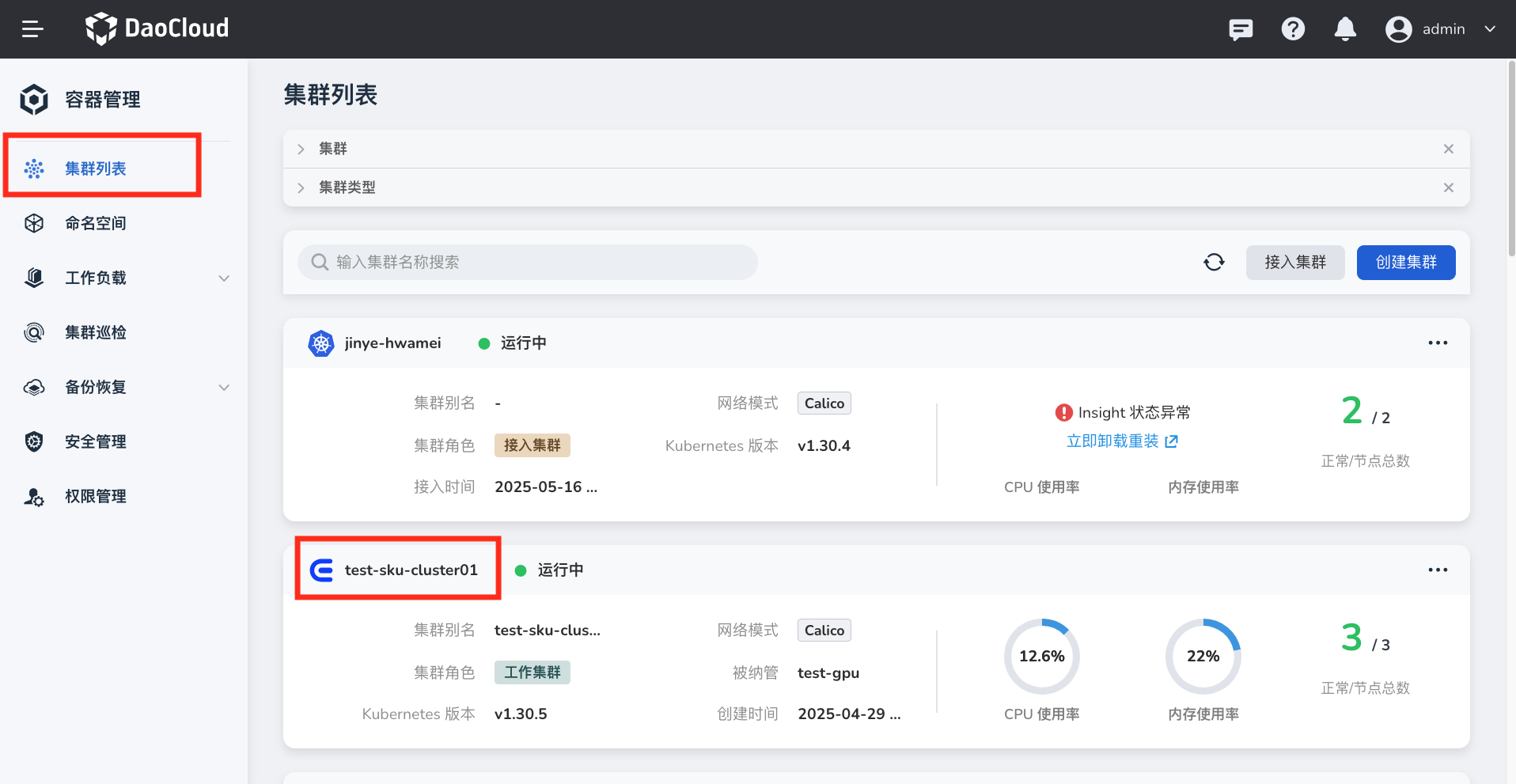
Task: Click the 接入集群 button
Action: click(1294, 263)
